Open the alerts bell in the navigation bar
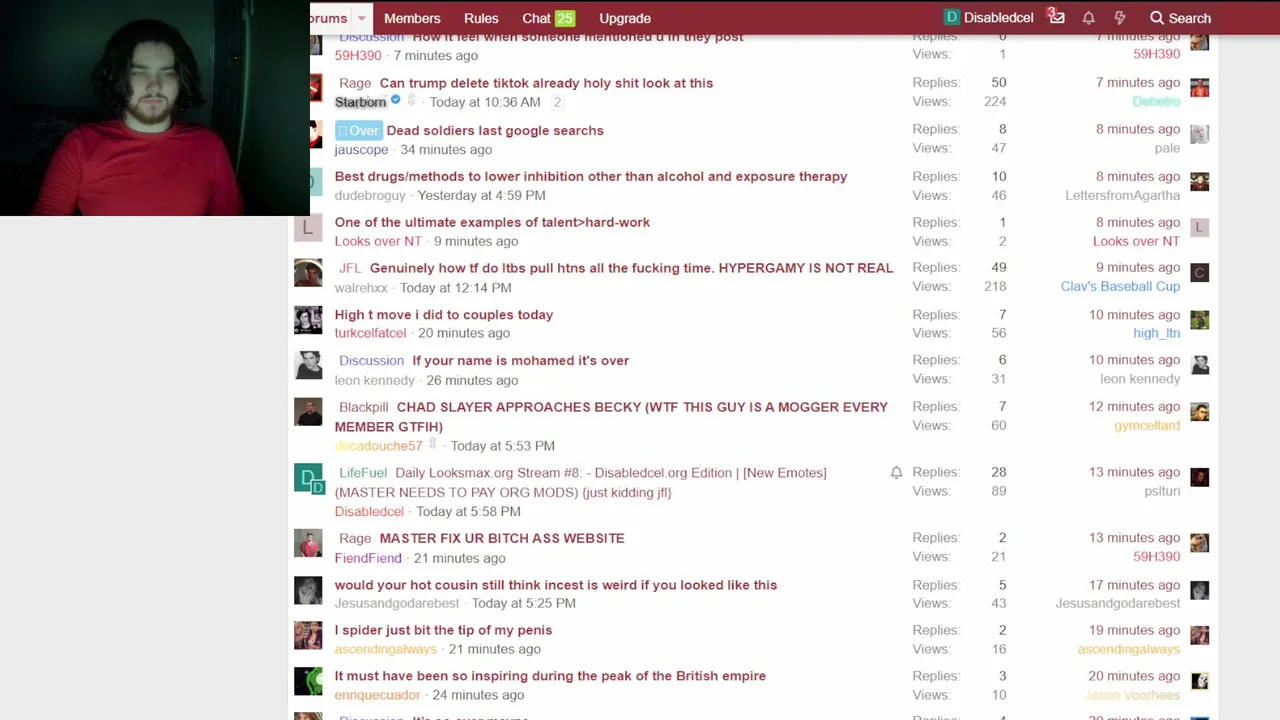 pos(1088,18)
